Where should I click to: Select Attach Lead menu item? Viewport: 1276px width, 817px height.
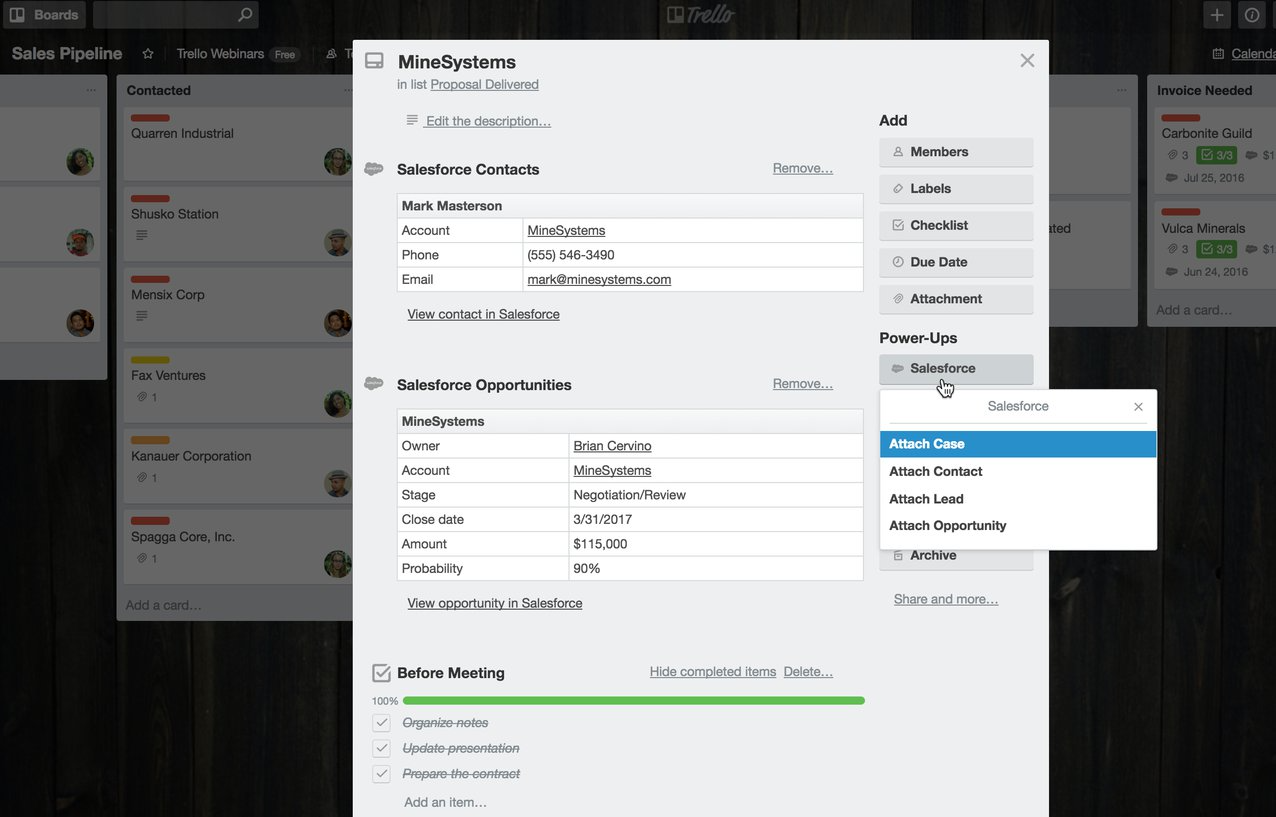coord(1018,499)
